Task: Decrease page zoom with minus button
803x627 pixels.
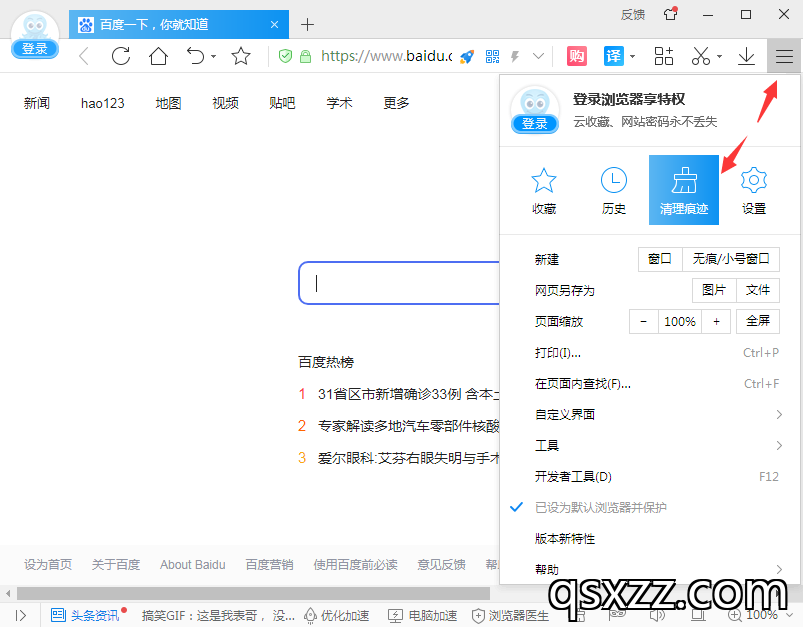Action: (644, 321)
